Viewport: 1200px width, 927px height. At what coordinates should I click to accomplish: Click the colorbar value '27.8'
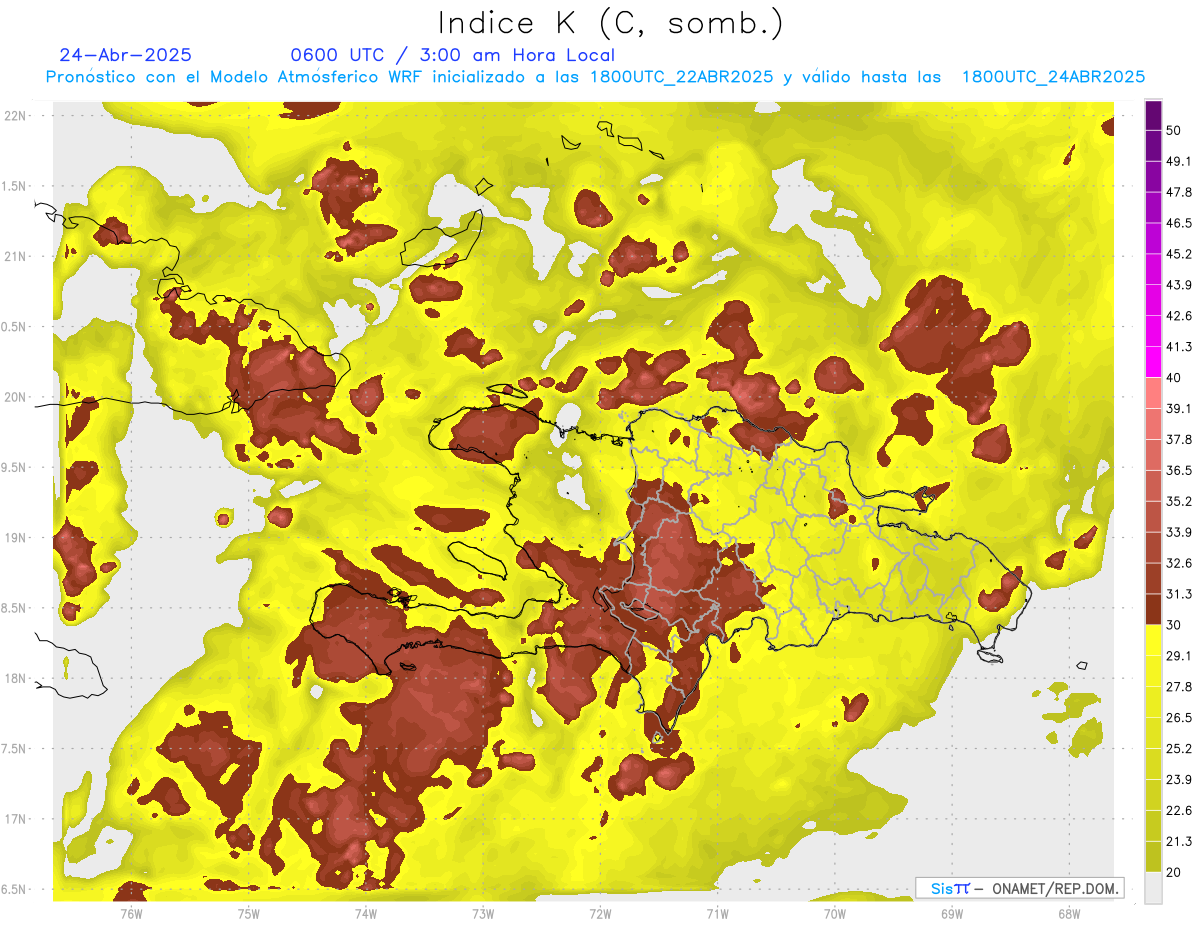[1178, 687]
